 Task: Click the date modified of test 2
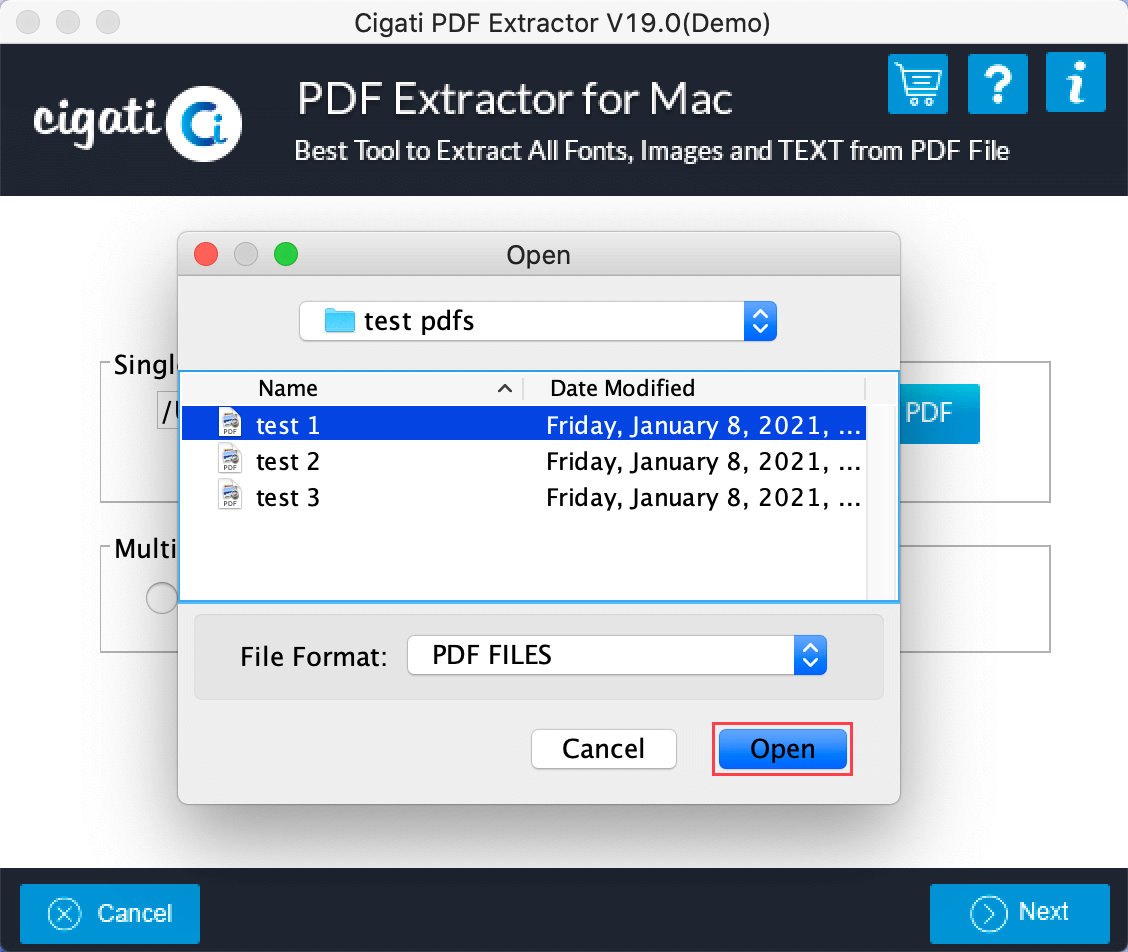pos(704,461)
